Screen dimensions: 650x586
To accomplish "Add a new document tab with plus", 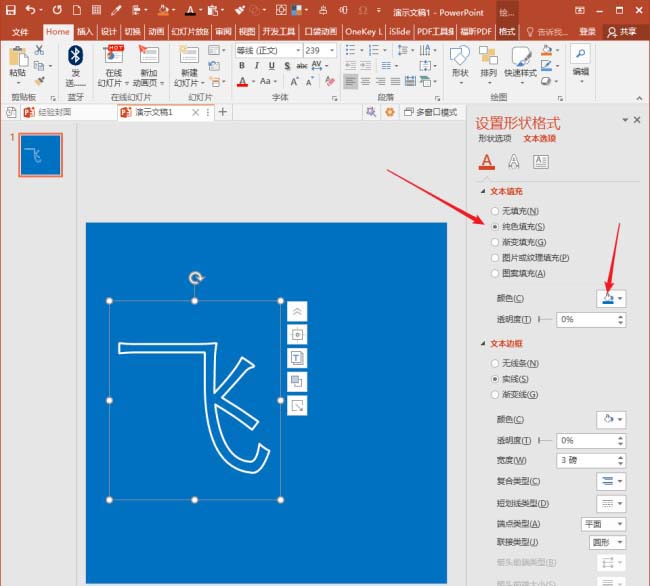I will tap(223, 112).
